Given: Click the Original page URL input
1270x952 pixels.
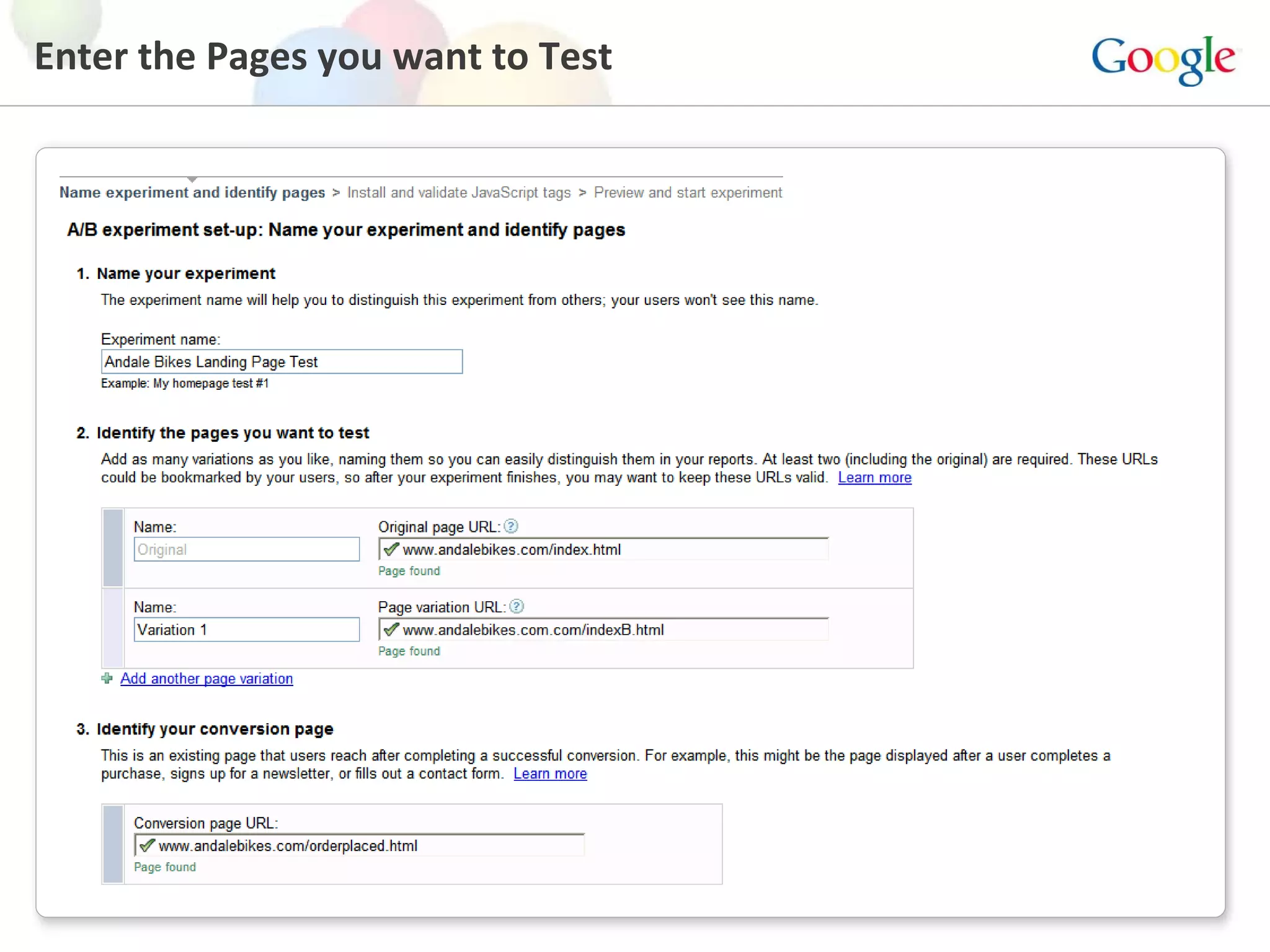Looking at the screenshot, I should tap(603, 549).
